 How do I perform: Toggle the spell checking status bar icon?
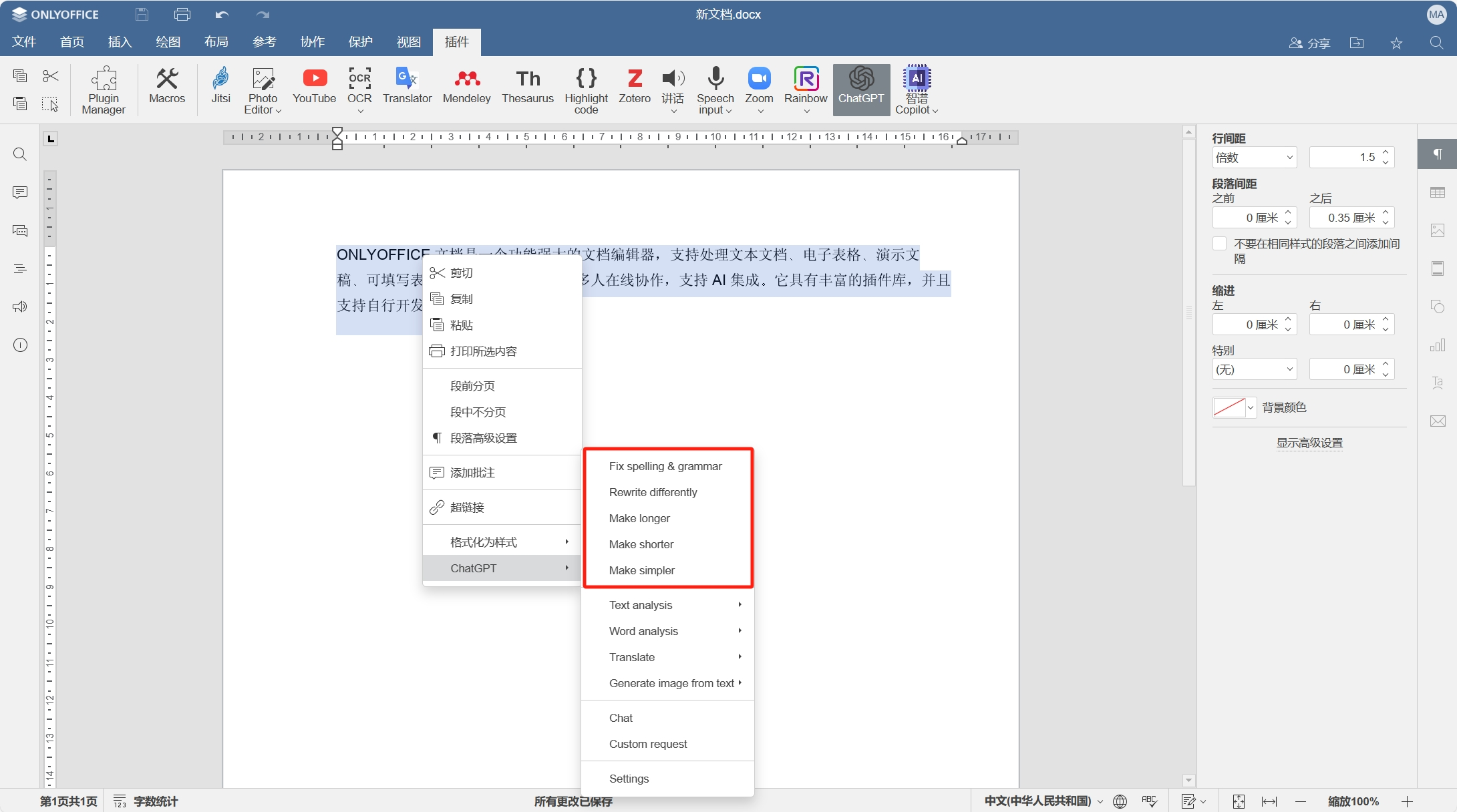pos(1150,801)
